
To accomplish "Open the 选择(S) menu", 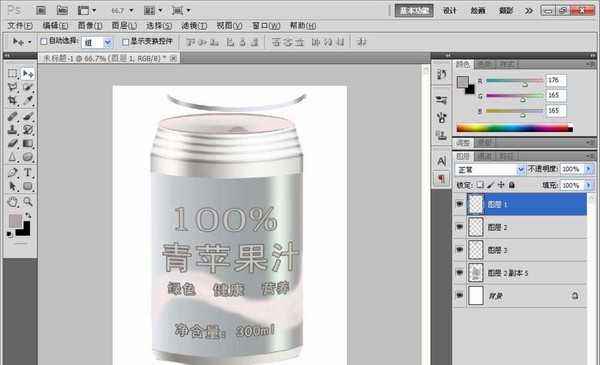I will [x=159, y=26].
